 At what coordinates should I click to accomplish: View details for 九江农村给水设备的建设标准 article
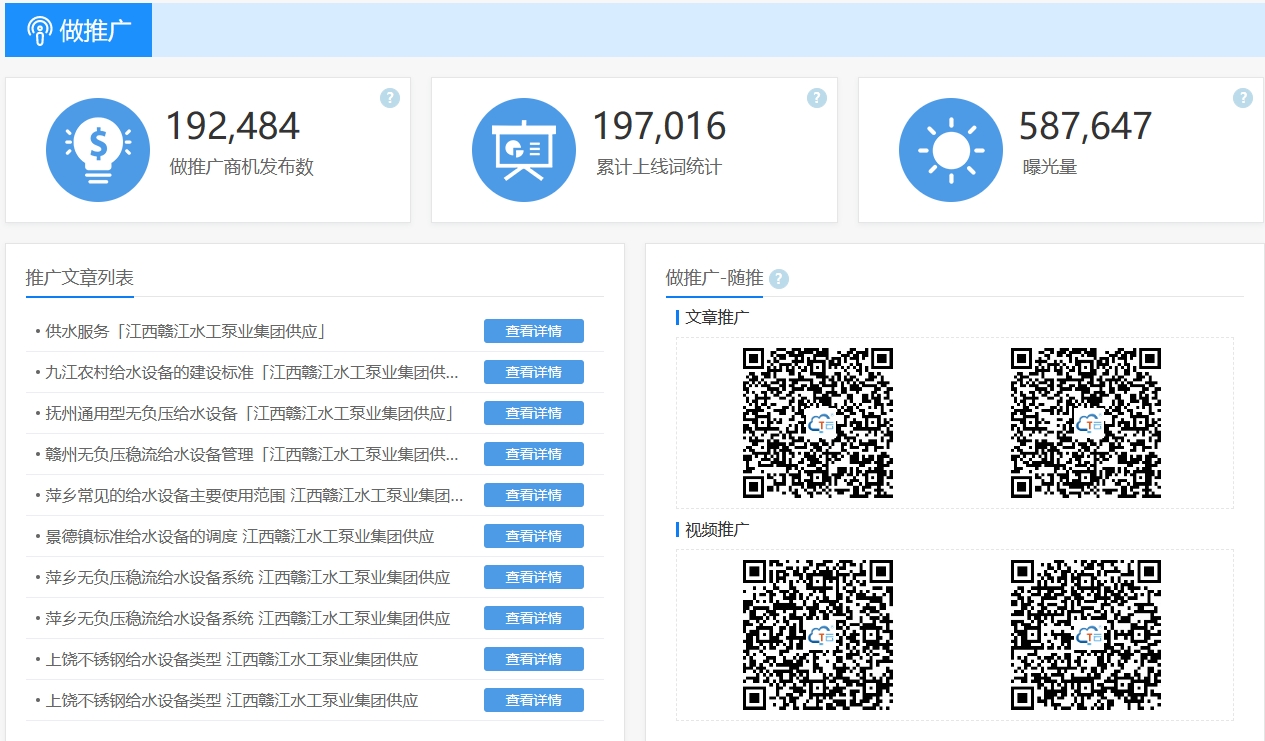[x=534, y=372]
